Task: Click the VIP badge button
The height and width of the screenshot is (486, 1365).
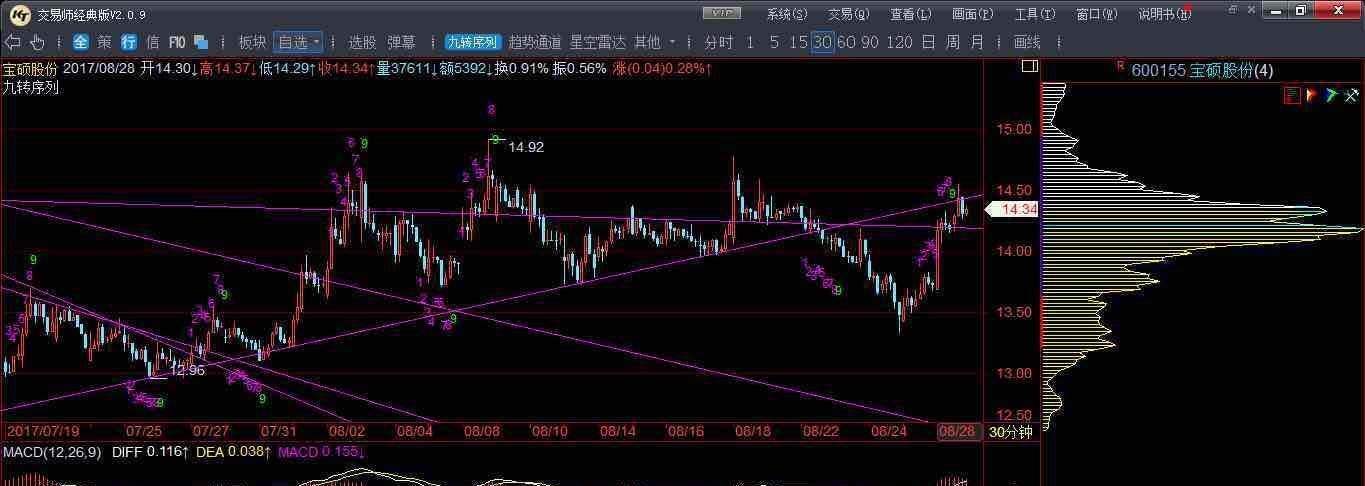Action: click(722, 13)
